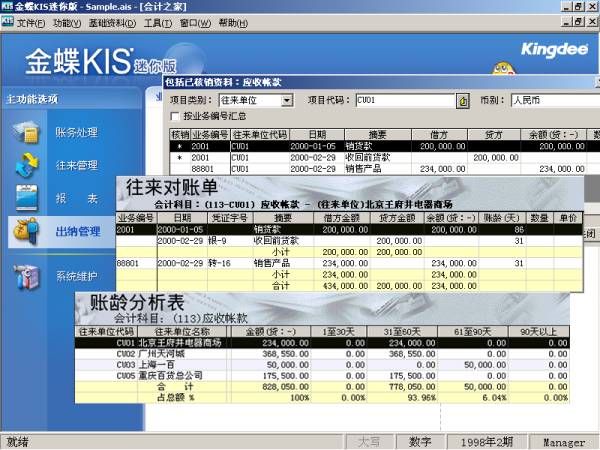Click the KIS application icon in title bar
The width and height of the screenshot is (600, 450).
[9, 6]
